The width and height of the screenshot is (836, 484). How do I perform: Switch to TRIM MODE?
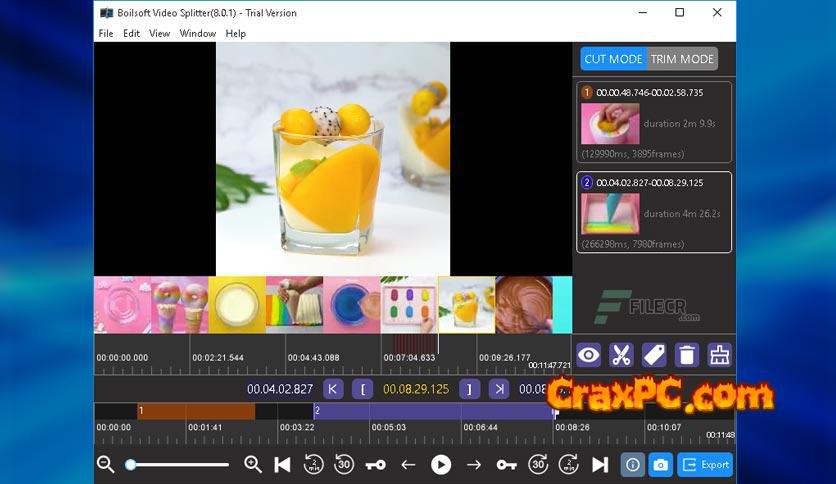(682, 59)
